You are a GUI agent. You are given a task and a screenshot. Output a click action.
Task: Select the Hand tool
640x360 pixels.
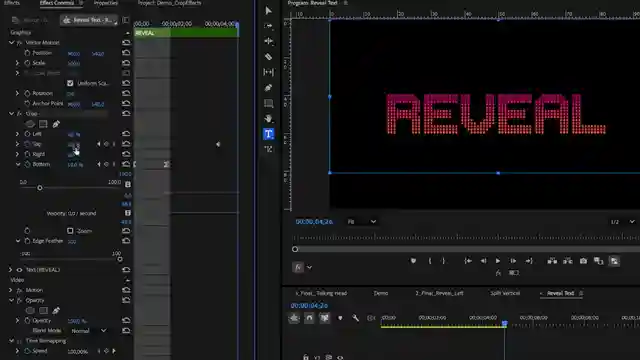(x=268, y=119)
